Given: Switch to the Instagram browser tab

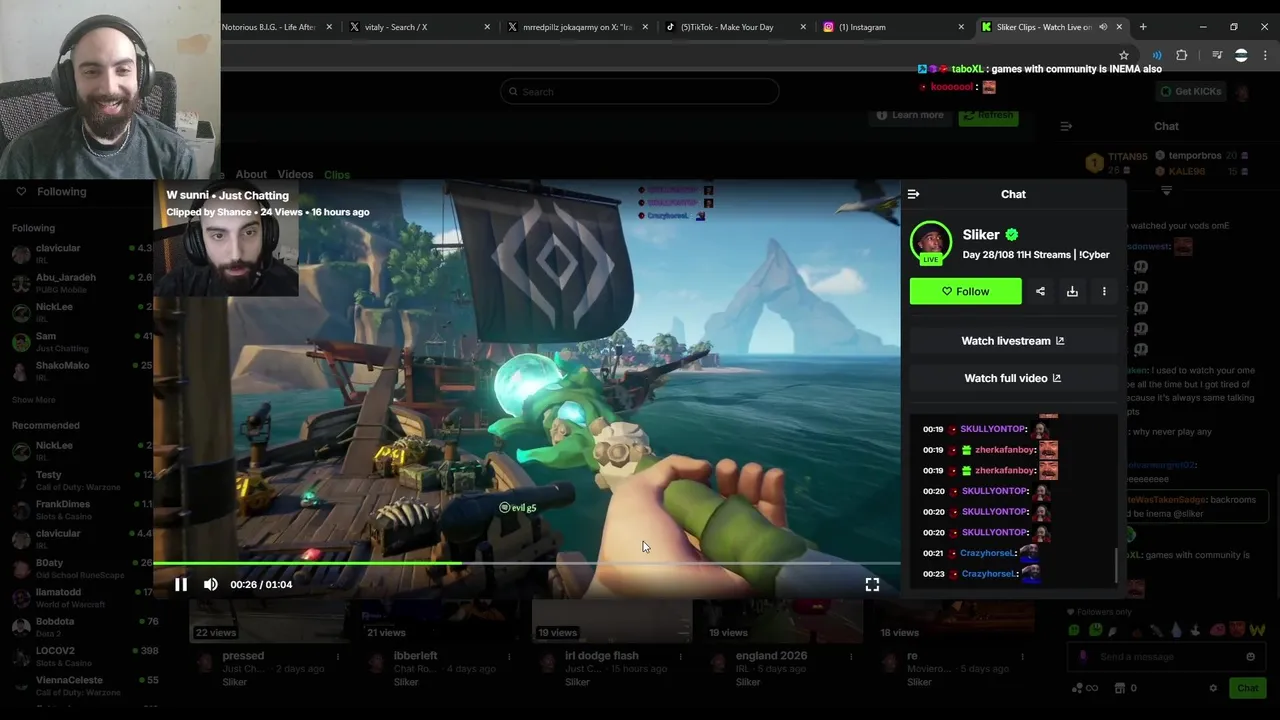Looking at the screenshot, I should (x=892, y=27).
